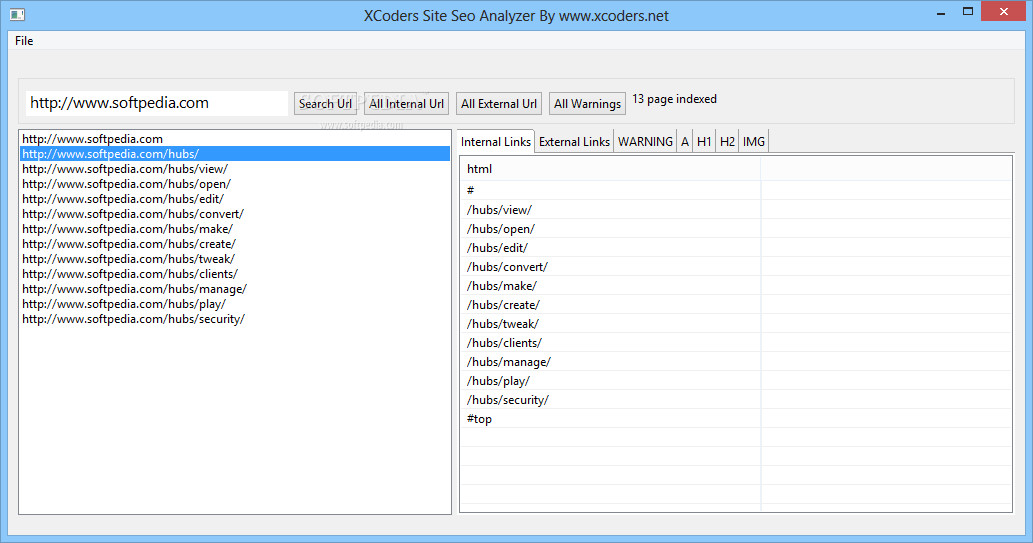Select http://www.softpedia.com/hubs/make/ in list
The height and width of the screenshot is (543, 1033).
pos(235,229)
